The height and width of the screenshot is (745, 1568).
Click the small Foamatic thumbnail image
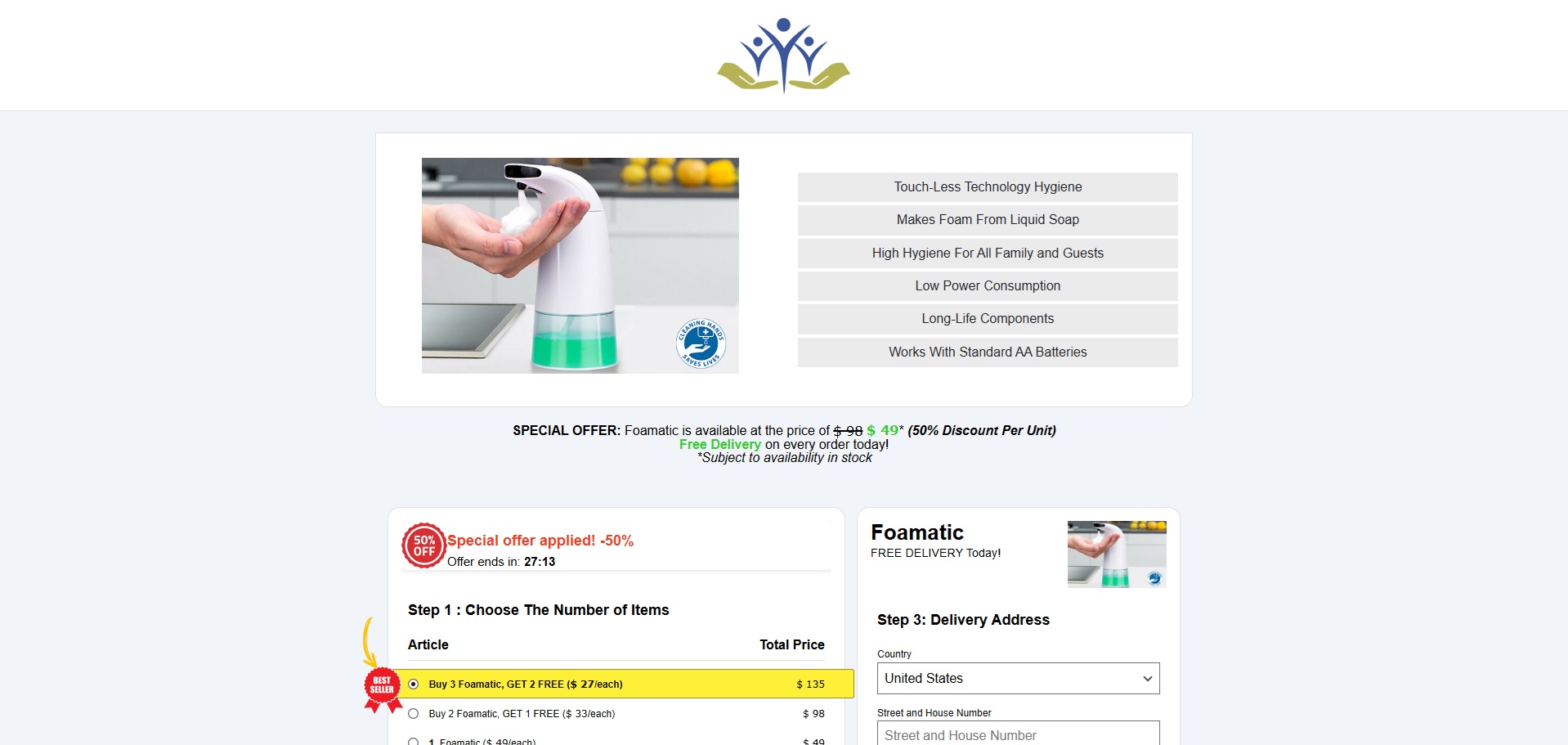point(1116,554)
